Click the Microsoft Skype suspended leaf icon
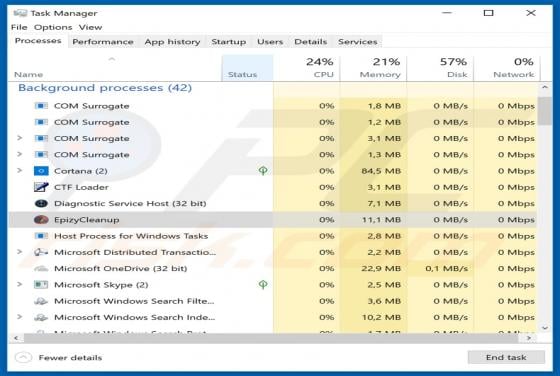This screenshot has height=376, width=560. 263,284
